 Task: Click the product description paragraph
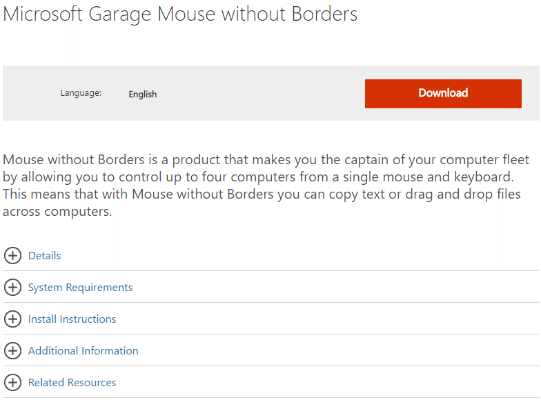[266, 185]
